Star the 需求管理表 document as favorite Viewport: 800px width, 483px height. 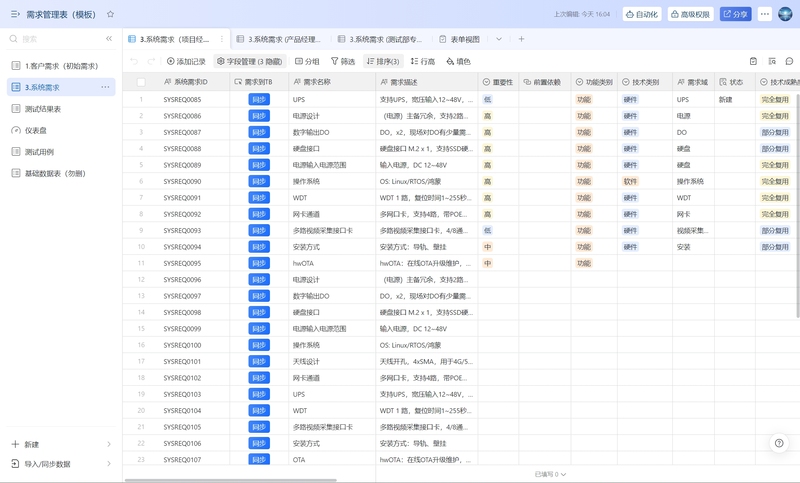(110, 14)
